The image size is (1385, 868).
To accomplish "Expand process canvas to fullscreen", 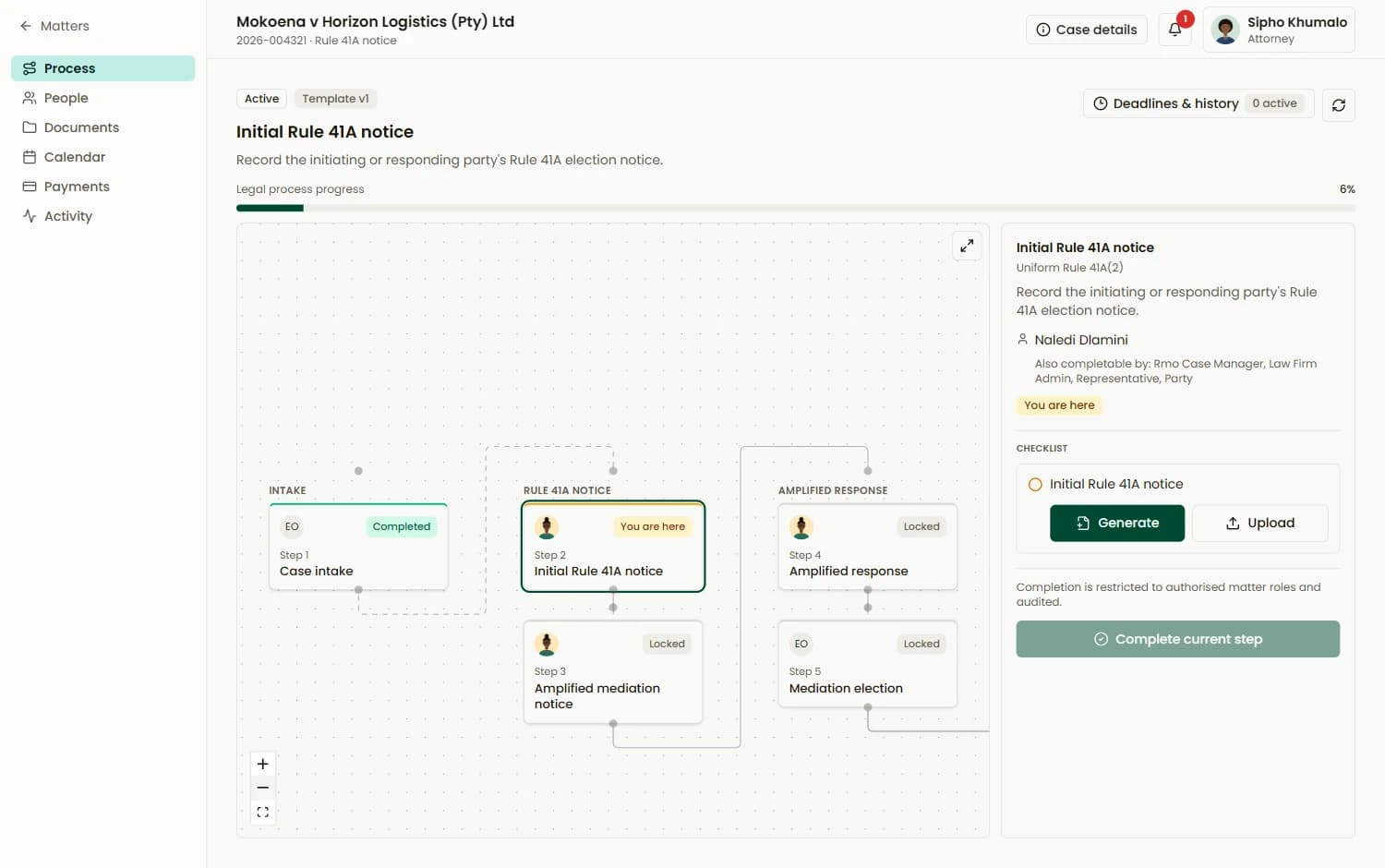I will [967, 246].
